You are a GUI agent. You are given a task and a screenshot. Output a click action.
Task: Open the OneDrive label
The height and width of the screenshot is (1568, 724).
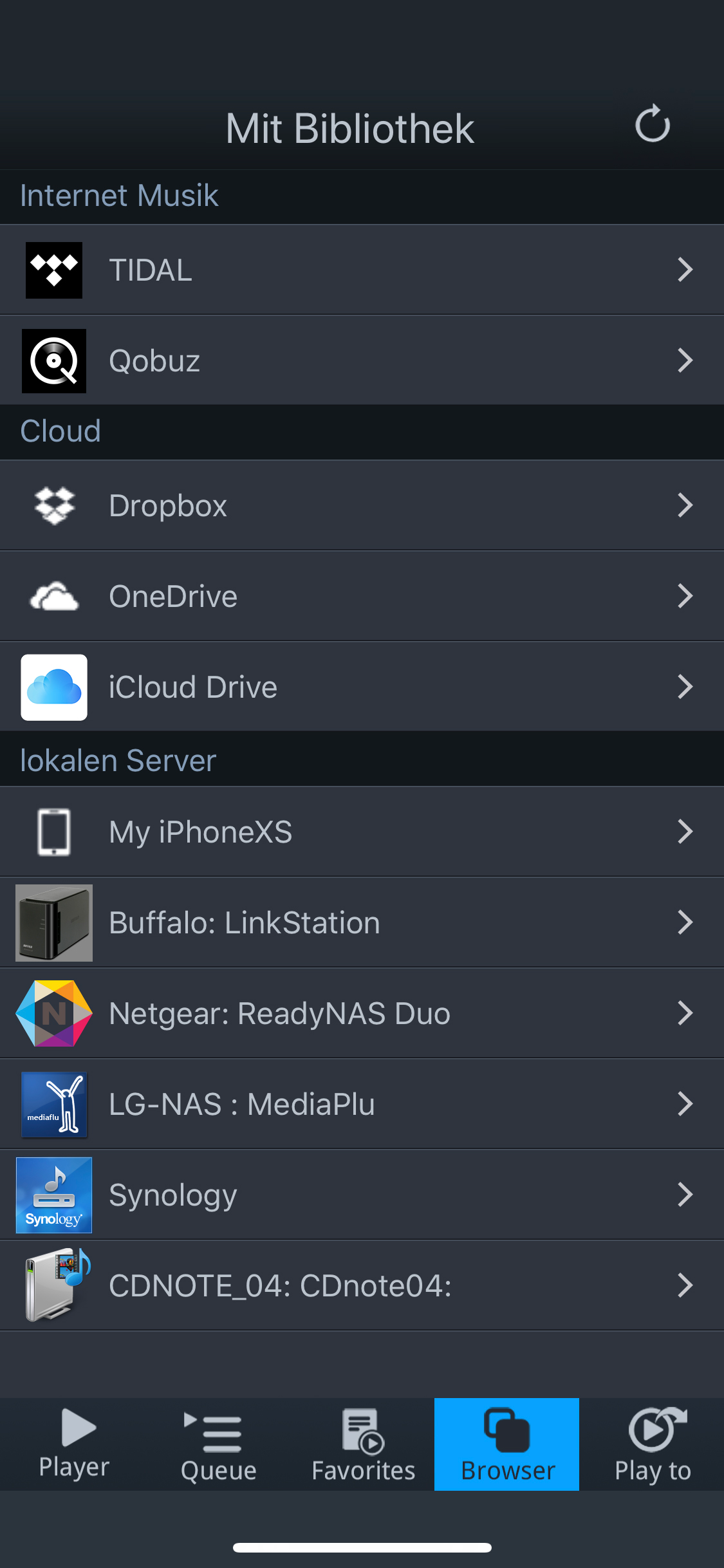tap(173, 597)
